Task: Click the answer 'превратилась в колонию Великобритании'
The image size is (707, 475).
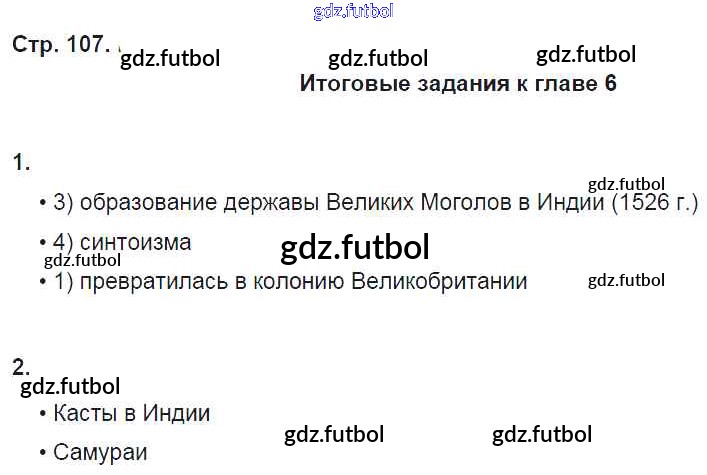Action: point(288,282)
